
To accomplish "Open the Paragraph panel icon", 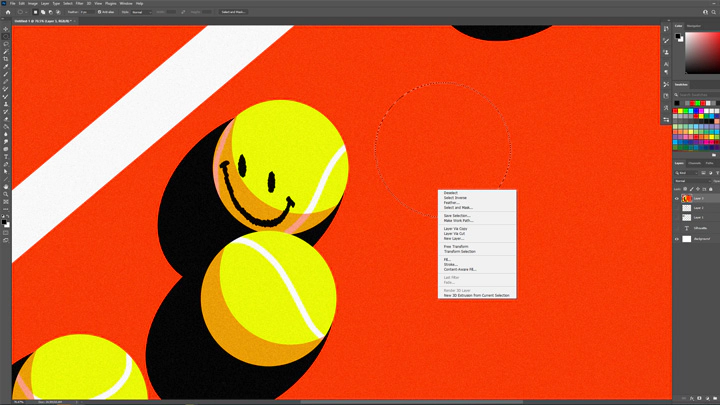I will (666, 72).
